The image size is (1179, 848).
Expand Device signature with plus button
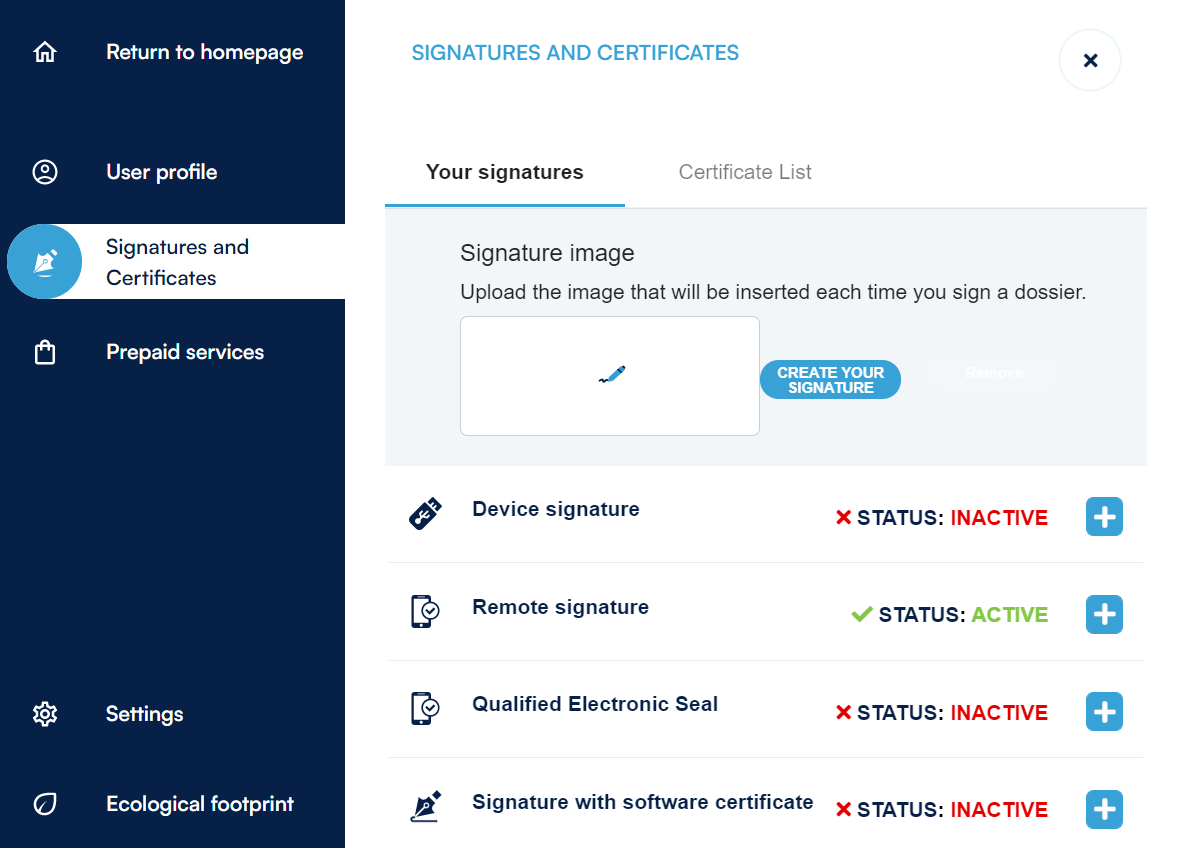(x=1104, y=517)
